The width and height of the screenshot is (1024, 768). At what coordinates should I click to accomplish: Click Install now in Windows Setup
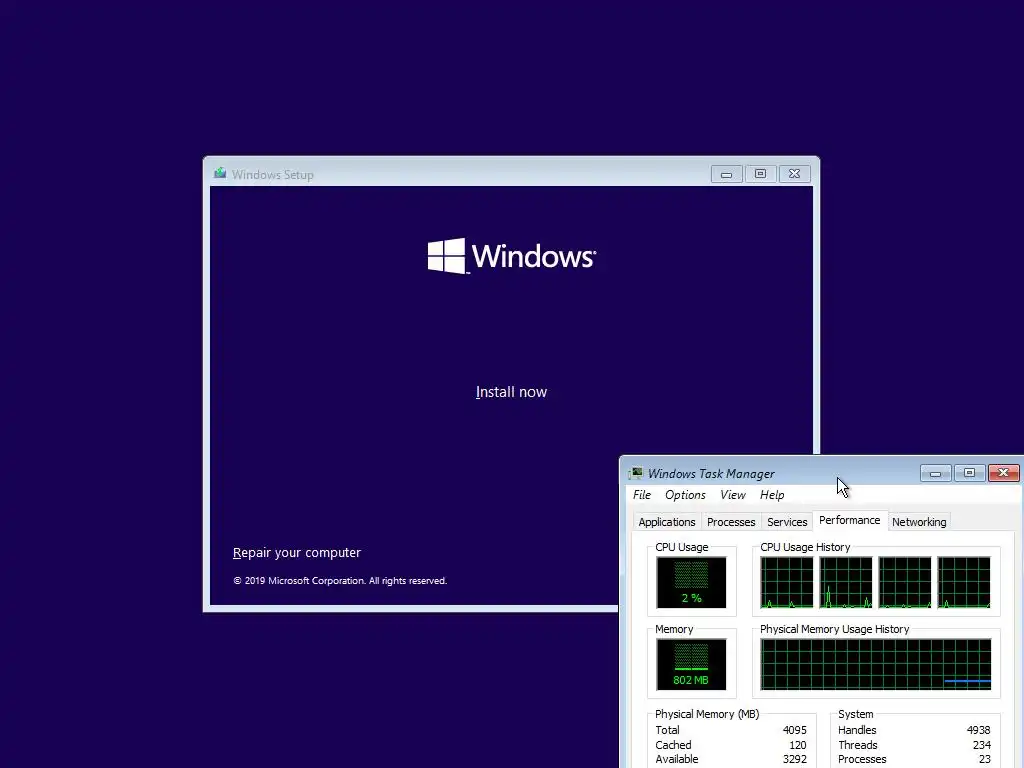pyautogui.click(x=511, y=392)
